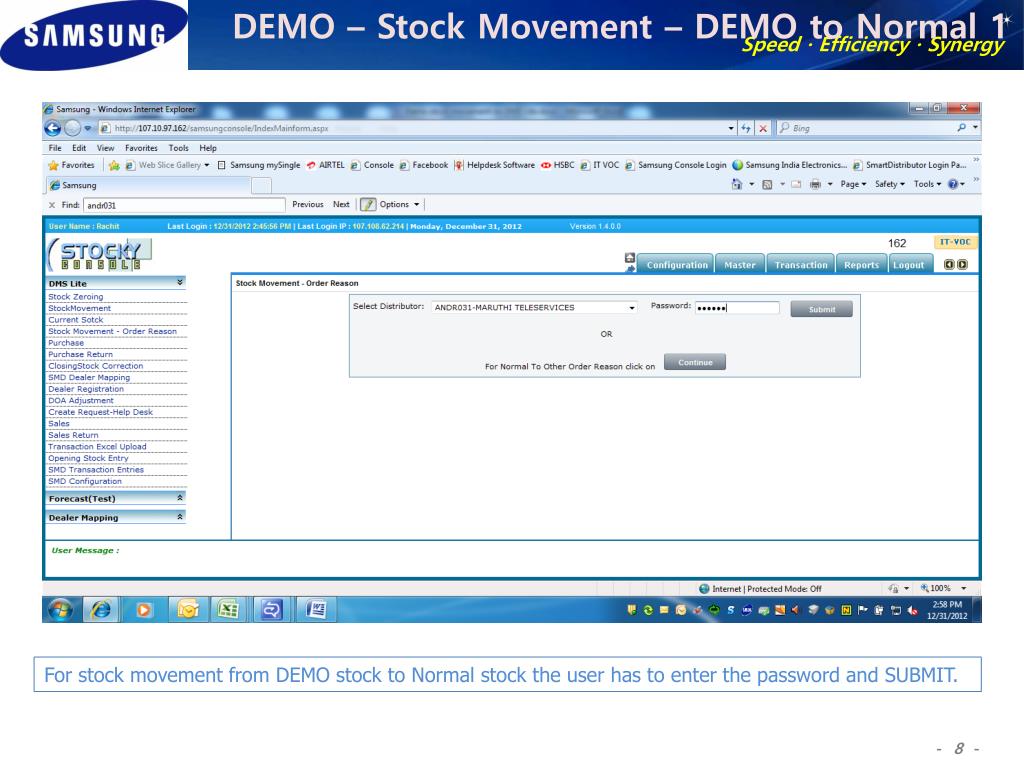Image resolution: width=1024 pixels, height=768 pixels.
Task: Open the File menu
Action: point(55,148)
